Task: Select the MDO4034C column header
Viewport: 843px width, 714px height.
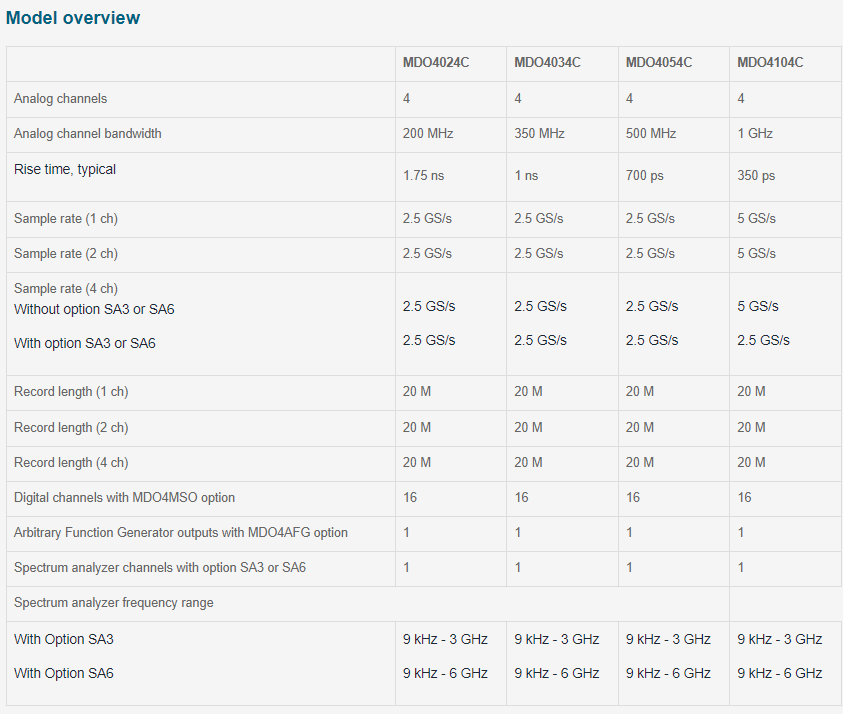Action: coord(547,62)
